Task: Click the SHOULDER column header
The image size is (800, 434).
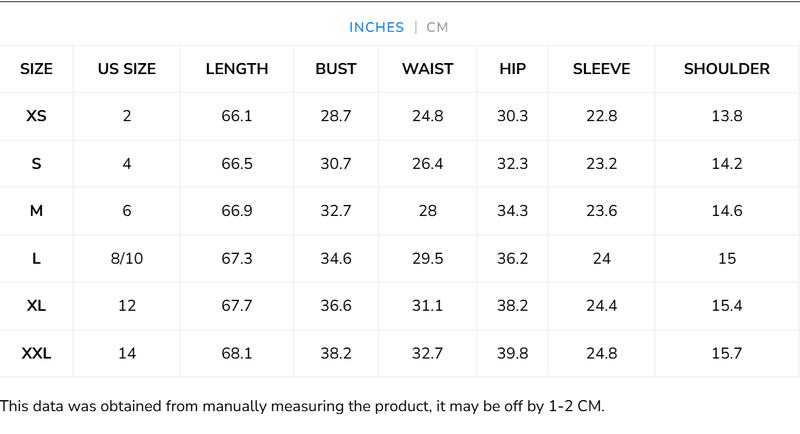Action: [x=727, y=69]
